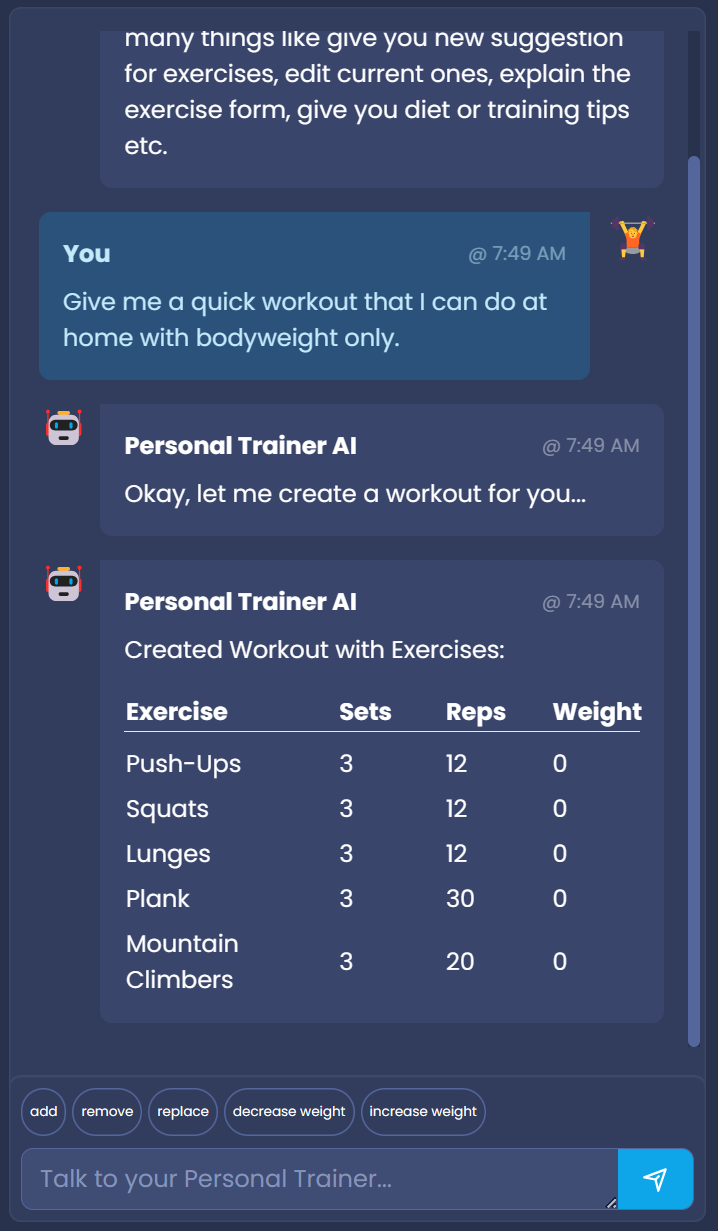Click the Weight column header

(596, 712)
